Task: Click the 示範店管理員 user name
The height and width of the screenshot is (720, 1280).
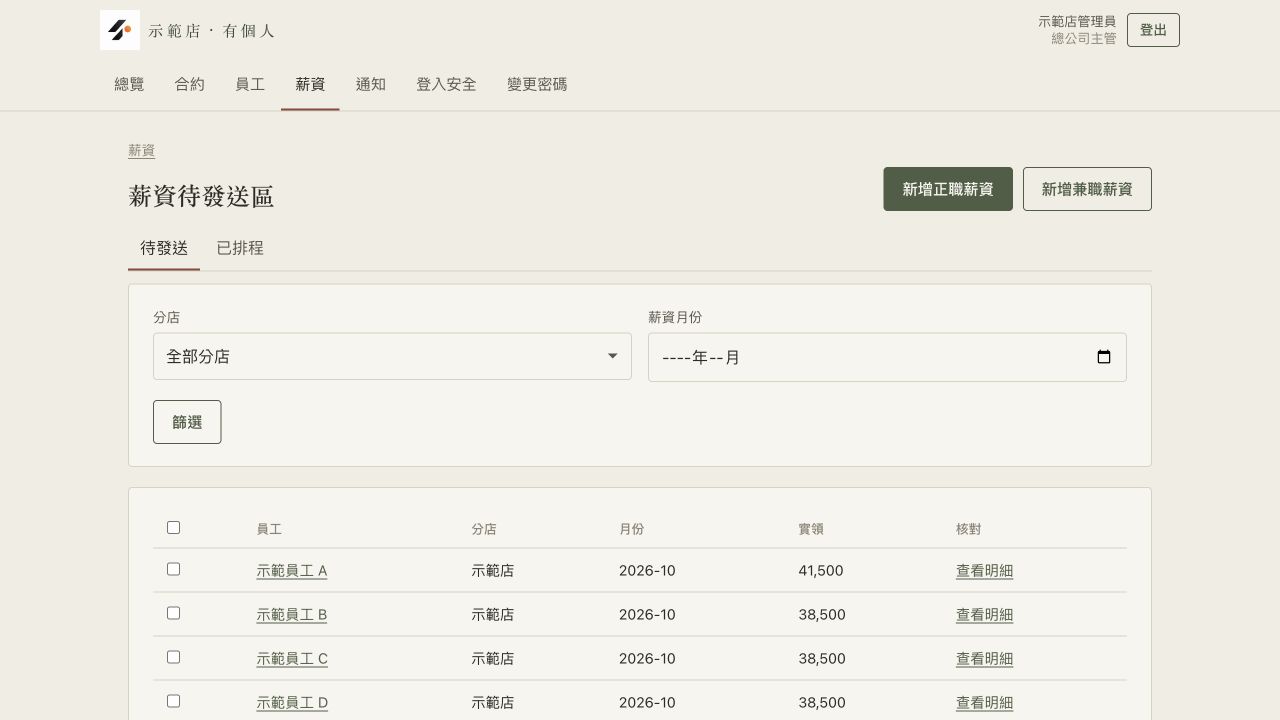Action: [x=1077, y=21]
